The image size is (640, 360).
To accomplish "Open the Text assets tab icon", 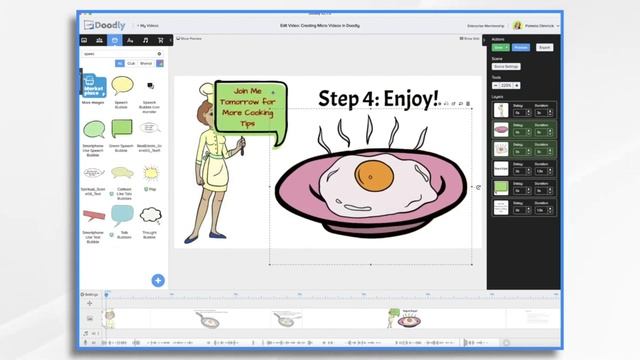I will pyautogui.click(x=130, y=40).
